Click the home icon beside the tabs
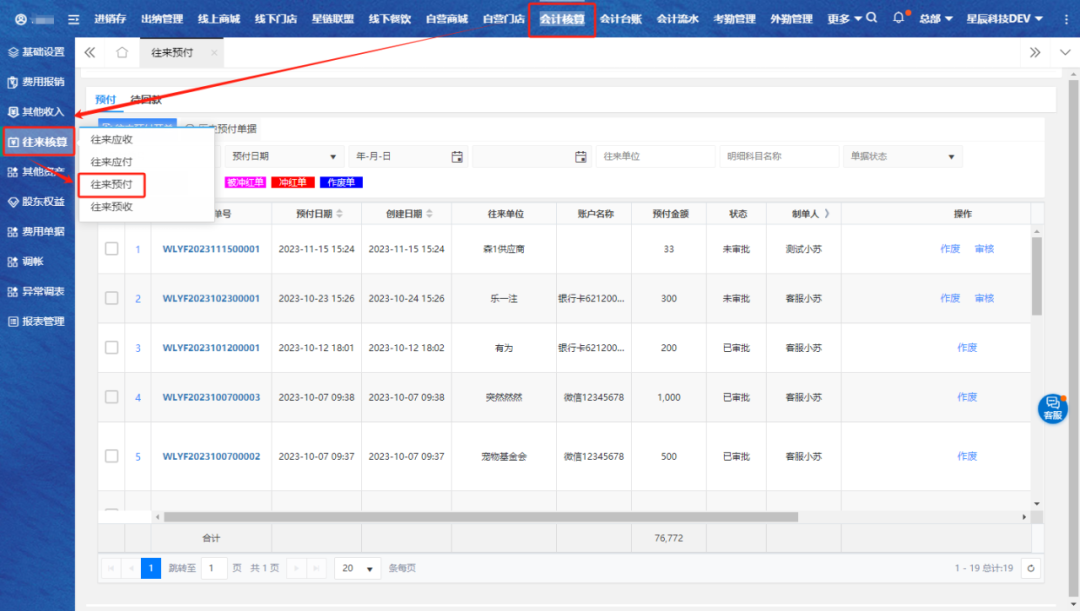The image size is (1080, 611). tap(122, 53)
